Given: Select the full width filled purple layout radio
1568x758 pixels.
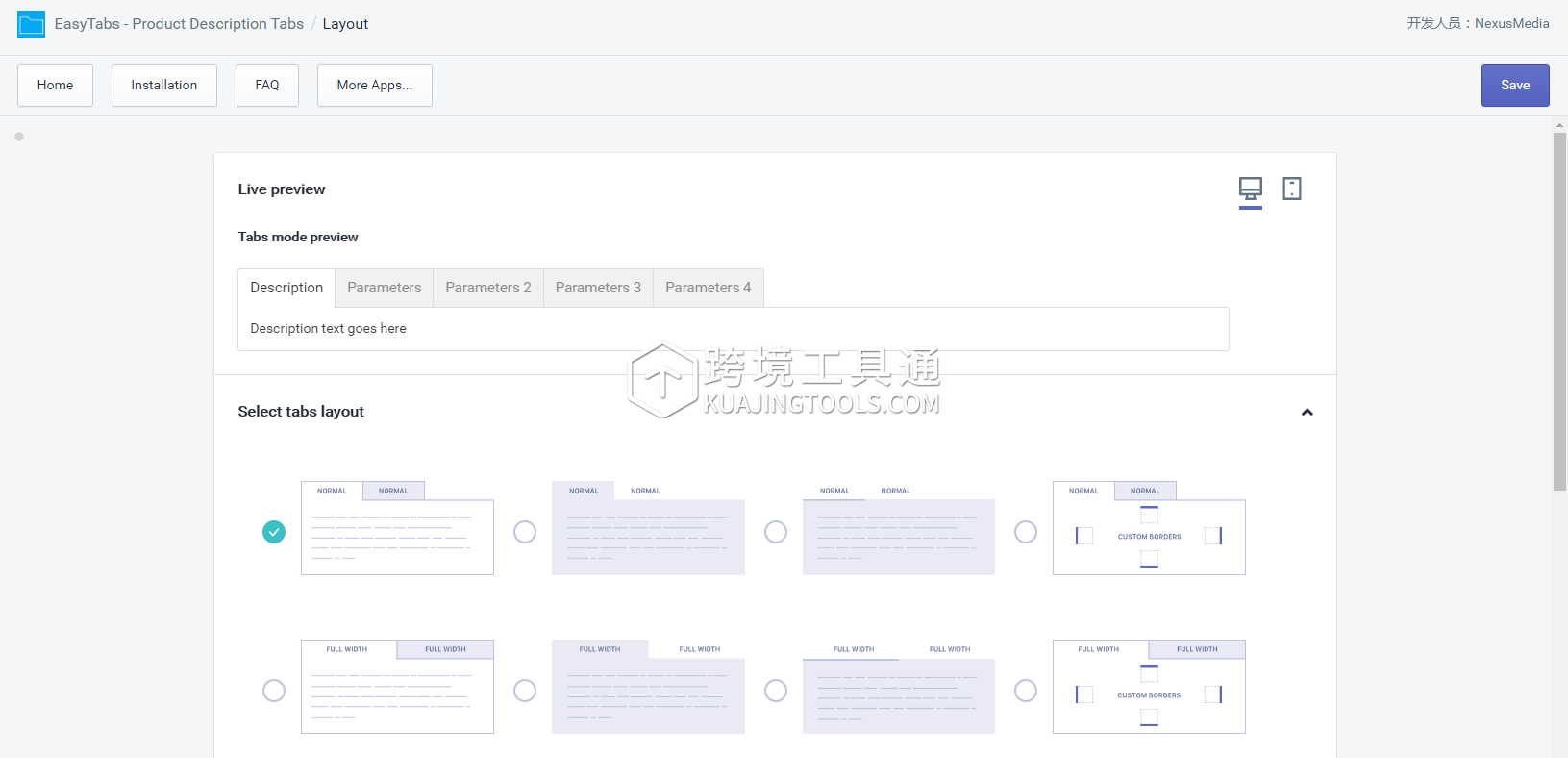Looking at the screenshot, I should coord(525,691).
